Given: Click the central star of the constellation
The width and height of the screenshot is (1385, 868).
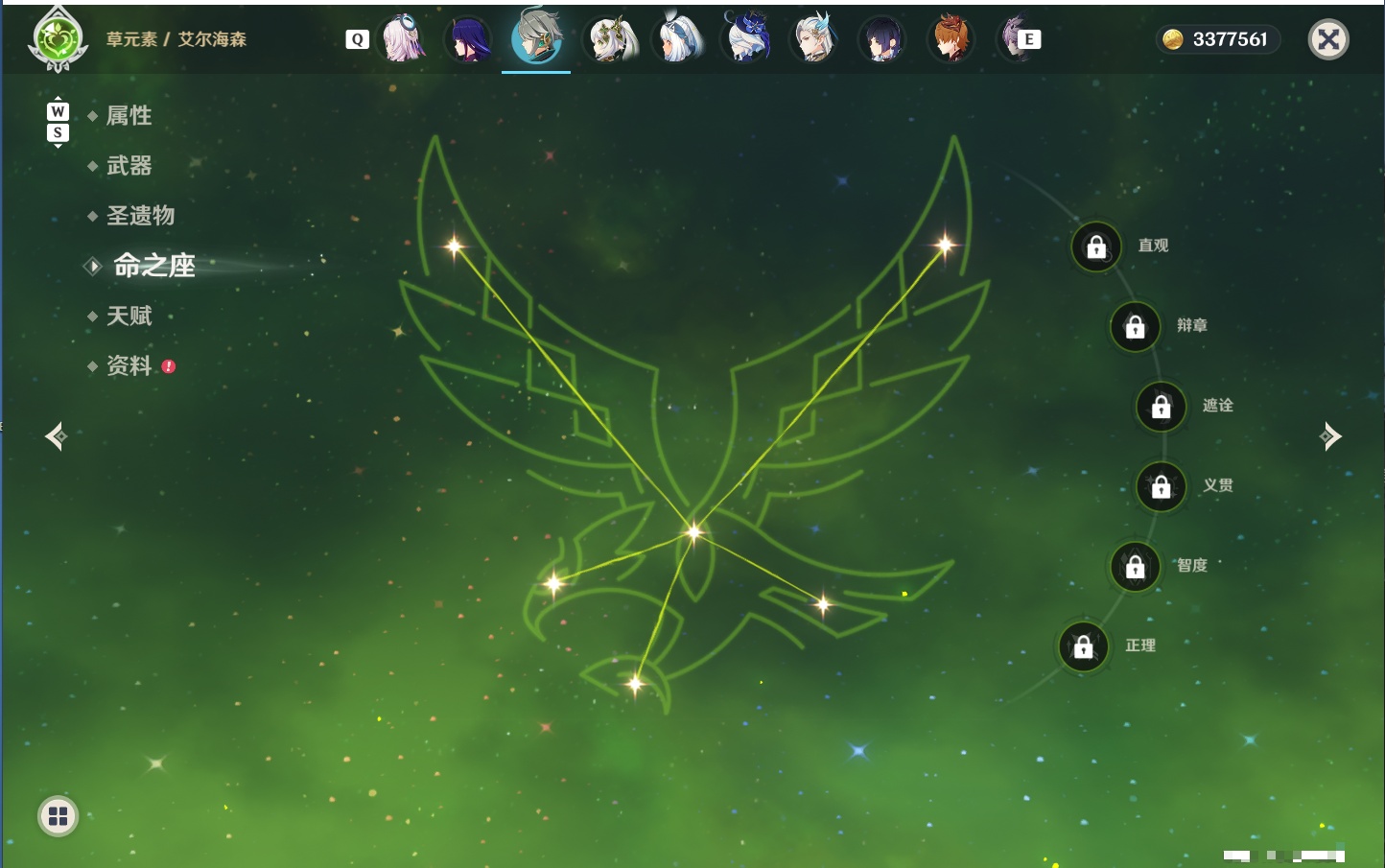Looking at the screenshot, I should click(x=693, y=530).
